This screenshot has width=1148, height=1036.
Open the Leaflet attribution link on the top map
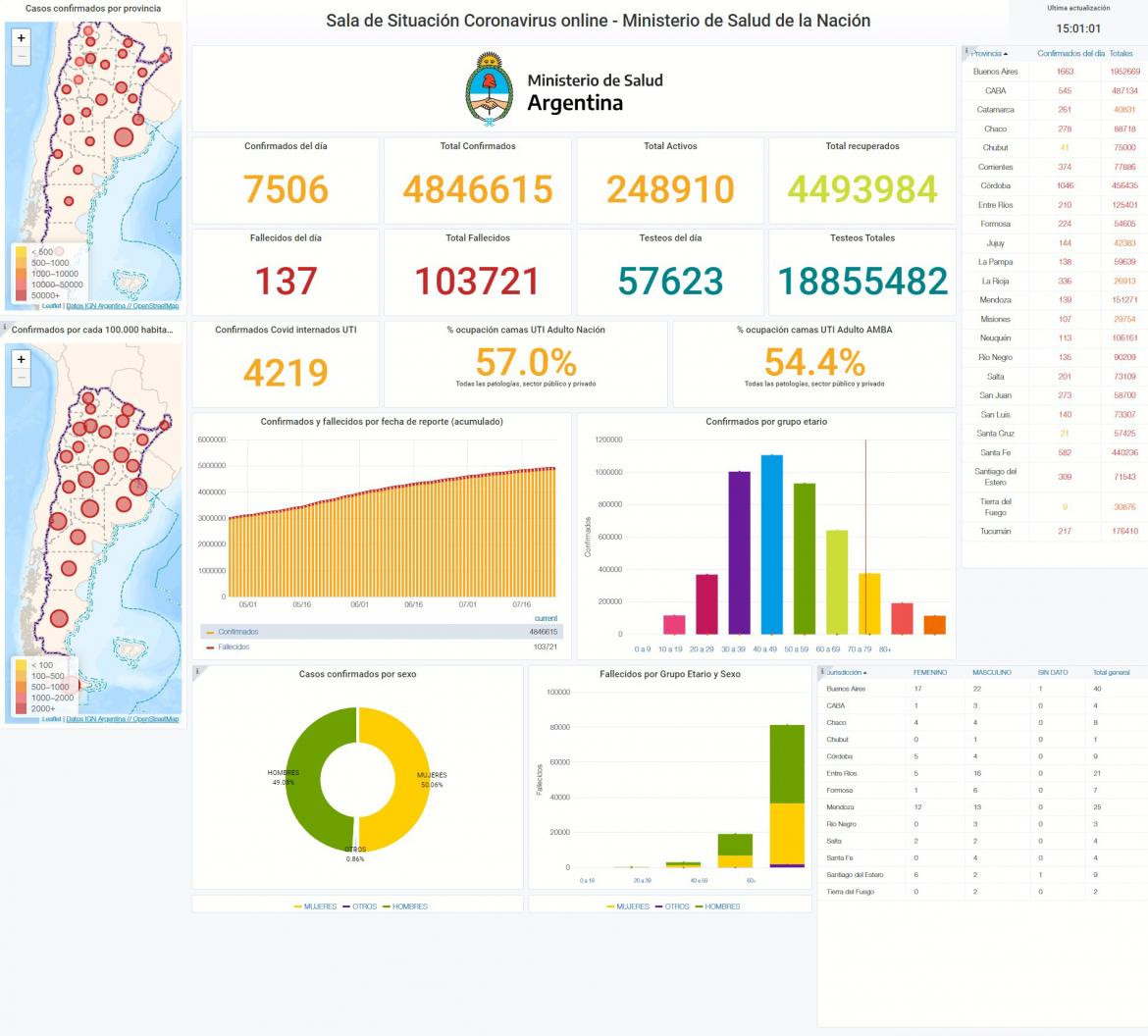tap(51, 306)
